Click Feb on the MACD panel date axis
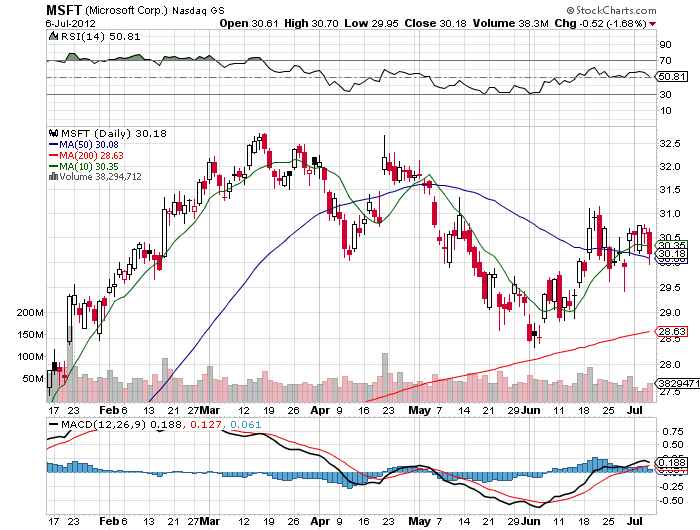The width and height of the screenshot is (700, 530). (109, 521)
